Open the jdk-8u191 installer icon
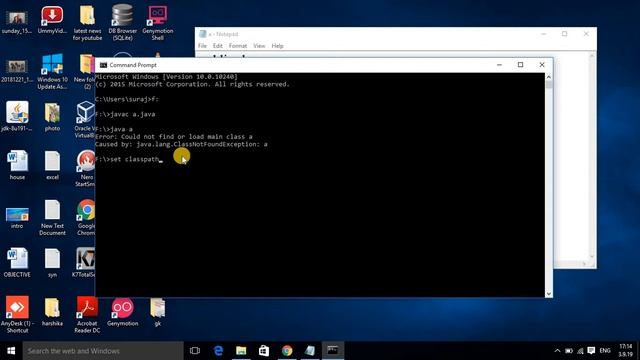This screenshot has height=360, width=640. (17, 116)
